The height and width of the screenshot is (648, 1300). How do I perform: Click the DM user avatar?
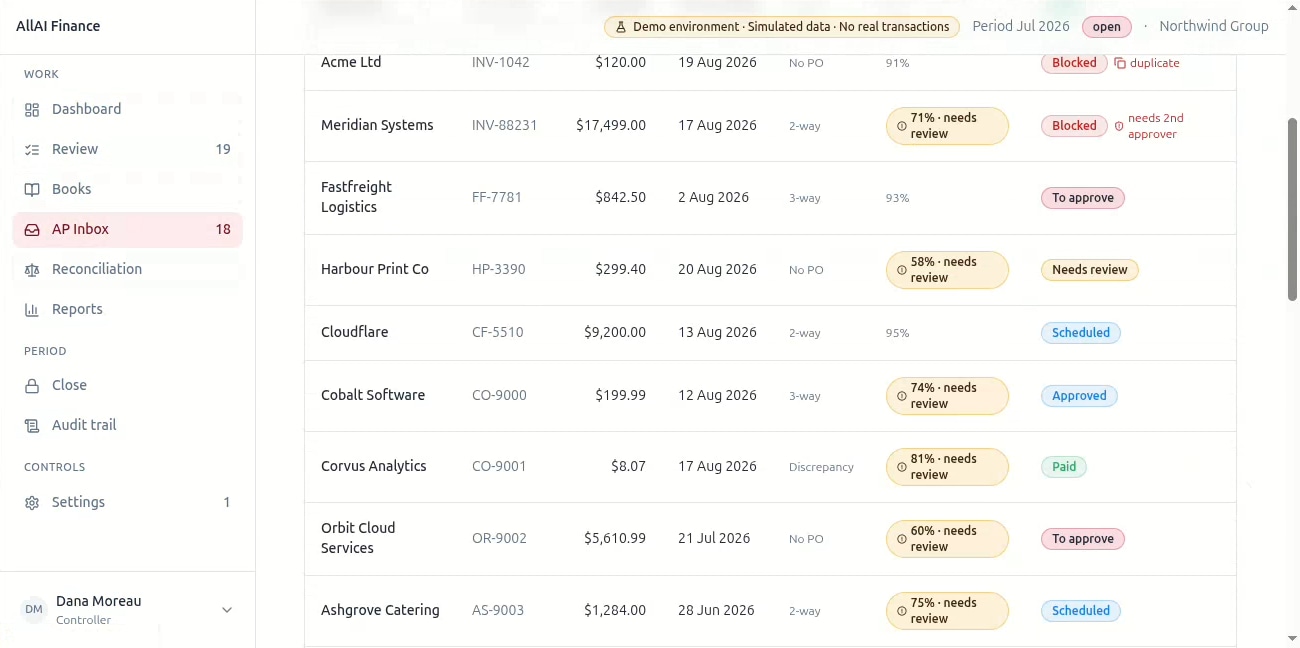click(34, 610)
